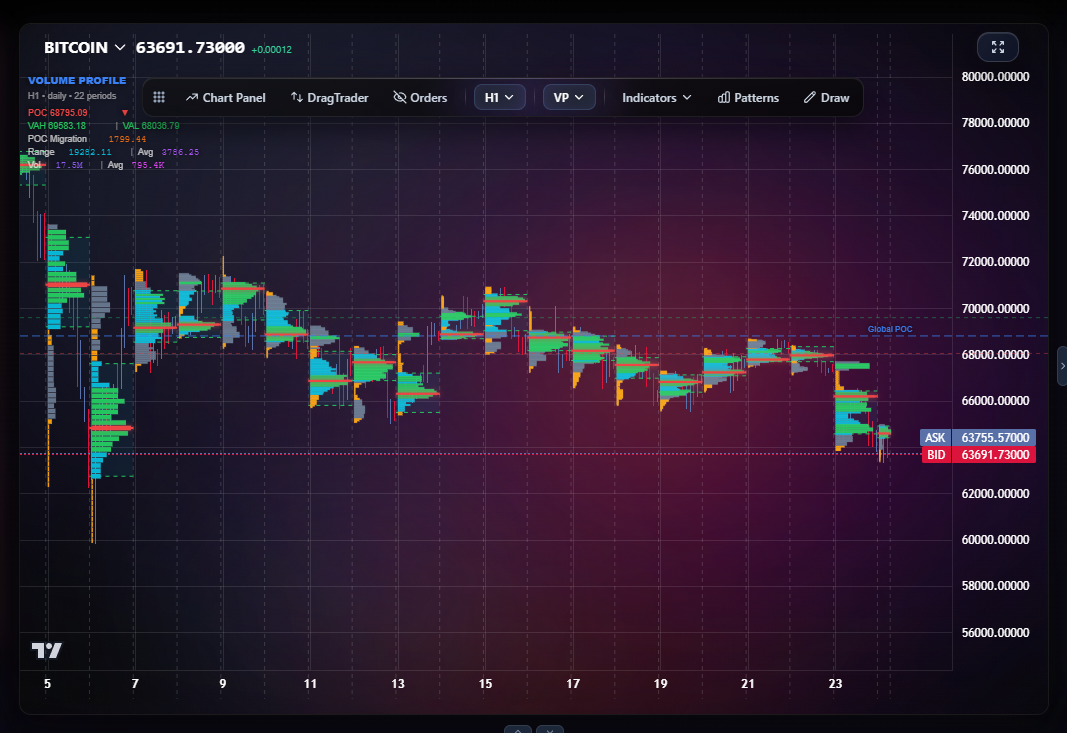The width and height of the screenshot is (1067, 733).
Task: Click date 11 on the time axis
Action: (x=310, y=684)
